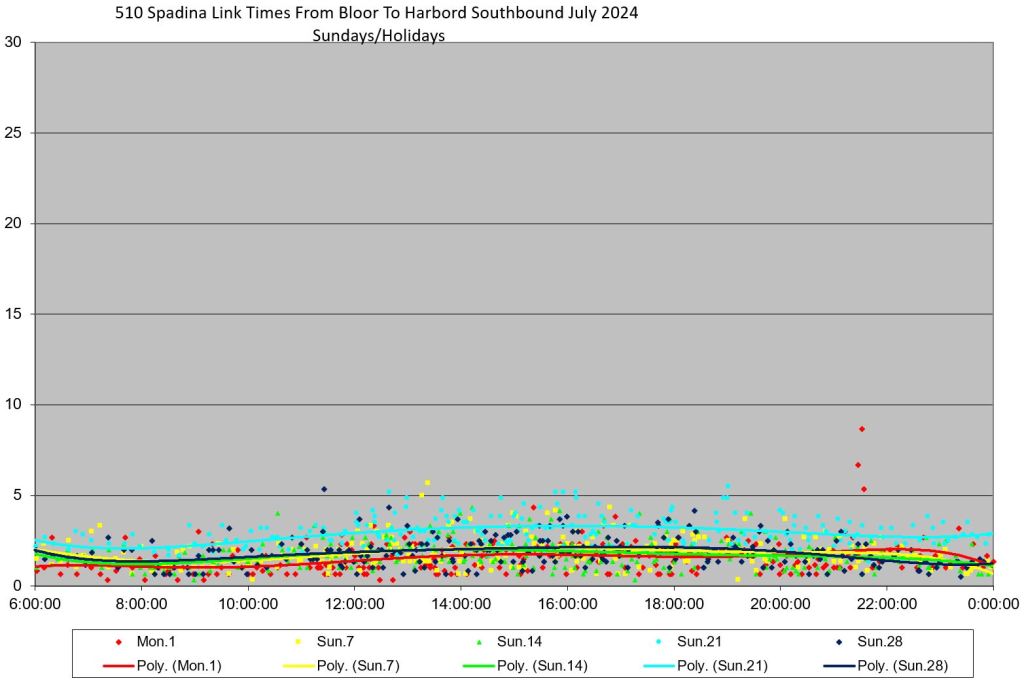This screenshot has width=1024, height=683.
Task: Click the red Mon.1 legend marker
Action: point(119,642)
